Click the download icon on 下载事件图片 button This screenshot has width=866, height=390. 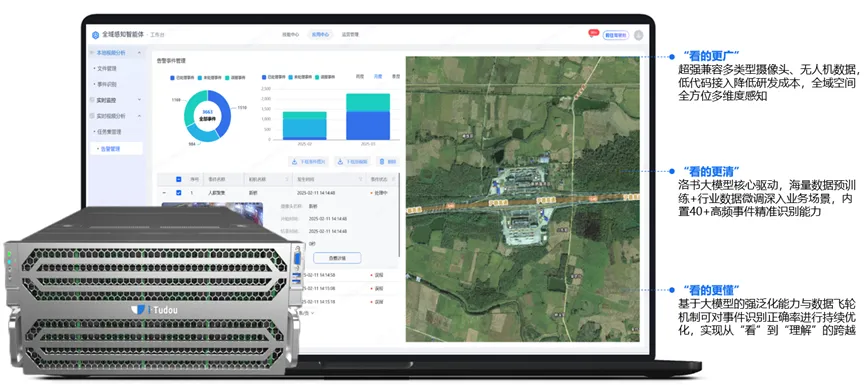coord(294,162)
